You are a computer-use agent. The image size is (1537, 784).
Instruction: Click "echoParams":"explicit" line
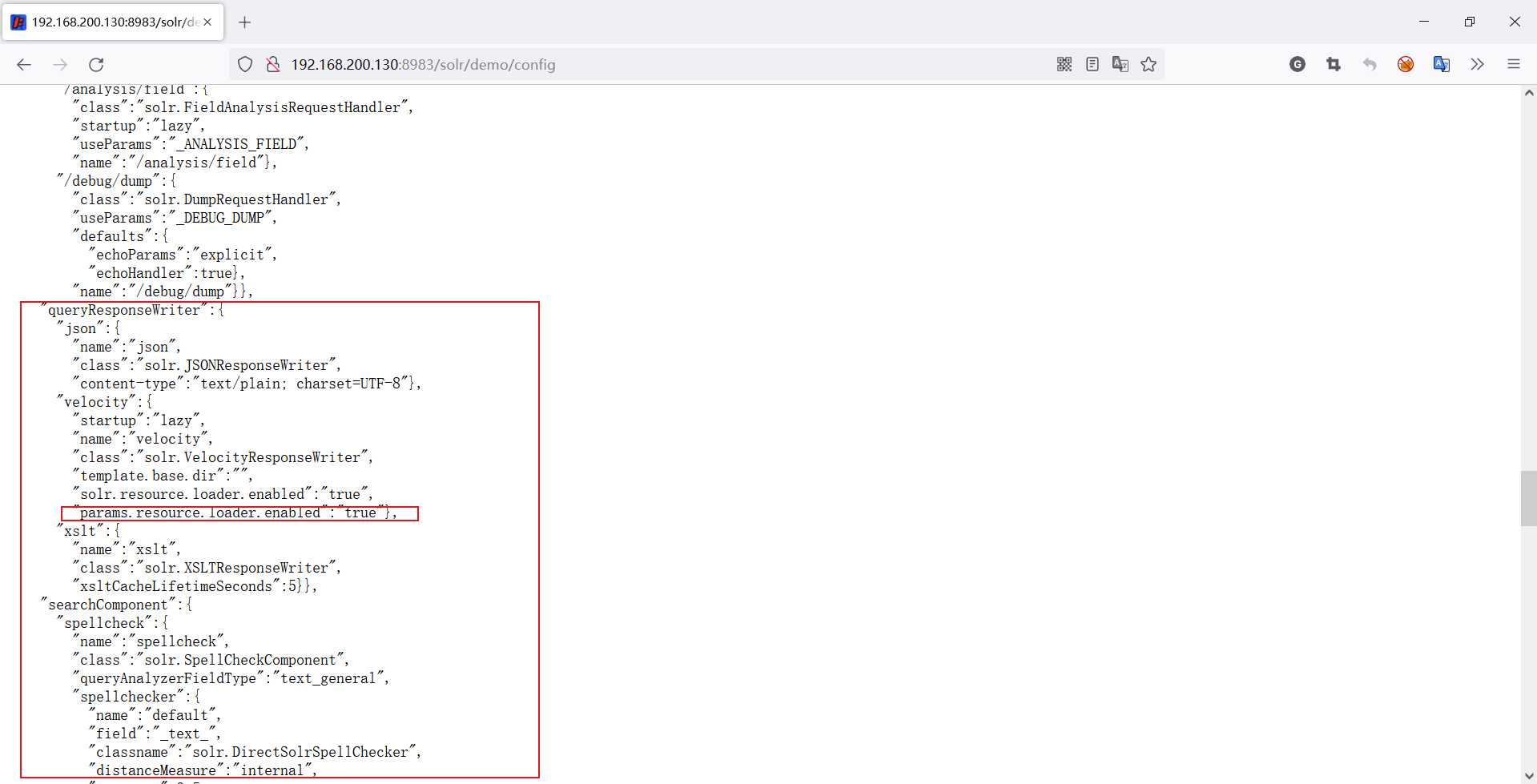pyautogui.click(x=183, y=255)
